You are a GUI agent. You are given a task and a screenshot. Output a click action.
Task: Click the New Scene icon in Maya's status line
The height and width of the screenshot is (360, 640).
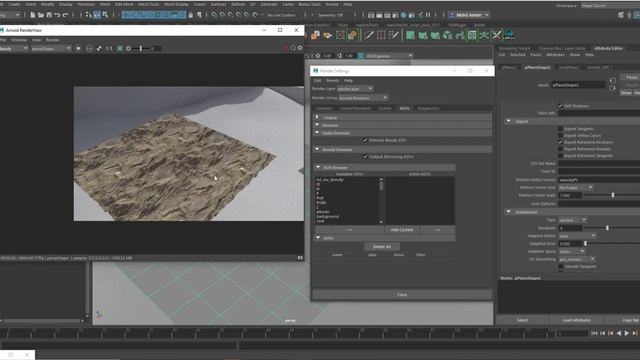(x=33, y=15)
